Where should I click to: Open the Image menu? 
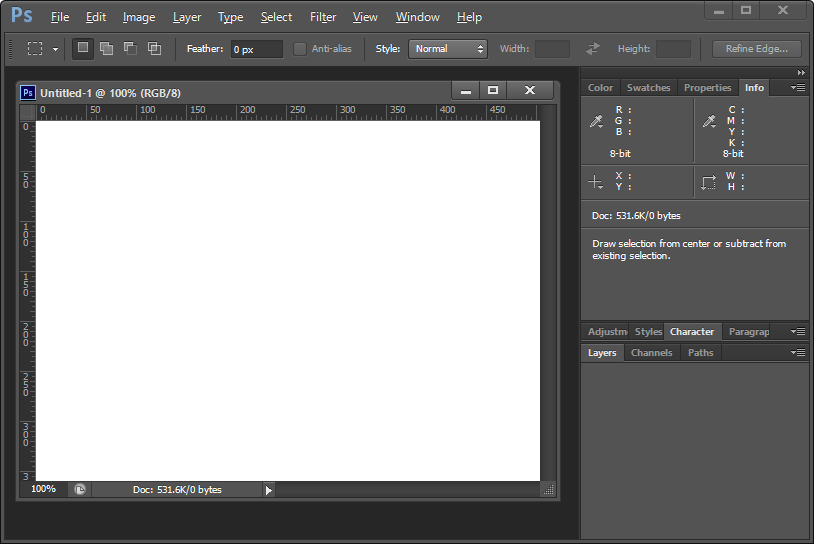click(x=139, y=17)
